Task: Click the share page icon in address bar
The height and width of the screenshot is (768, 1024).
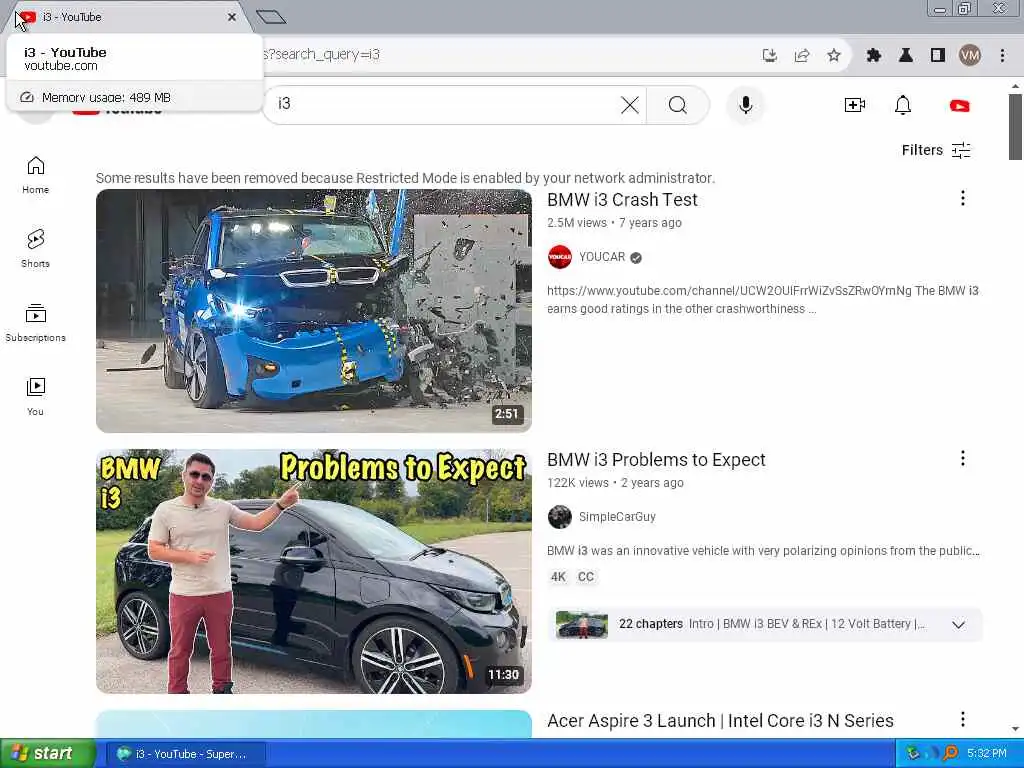Action: [802, 55]
